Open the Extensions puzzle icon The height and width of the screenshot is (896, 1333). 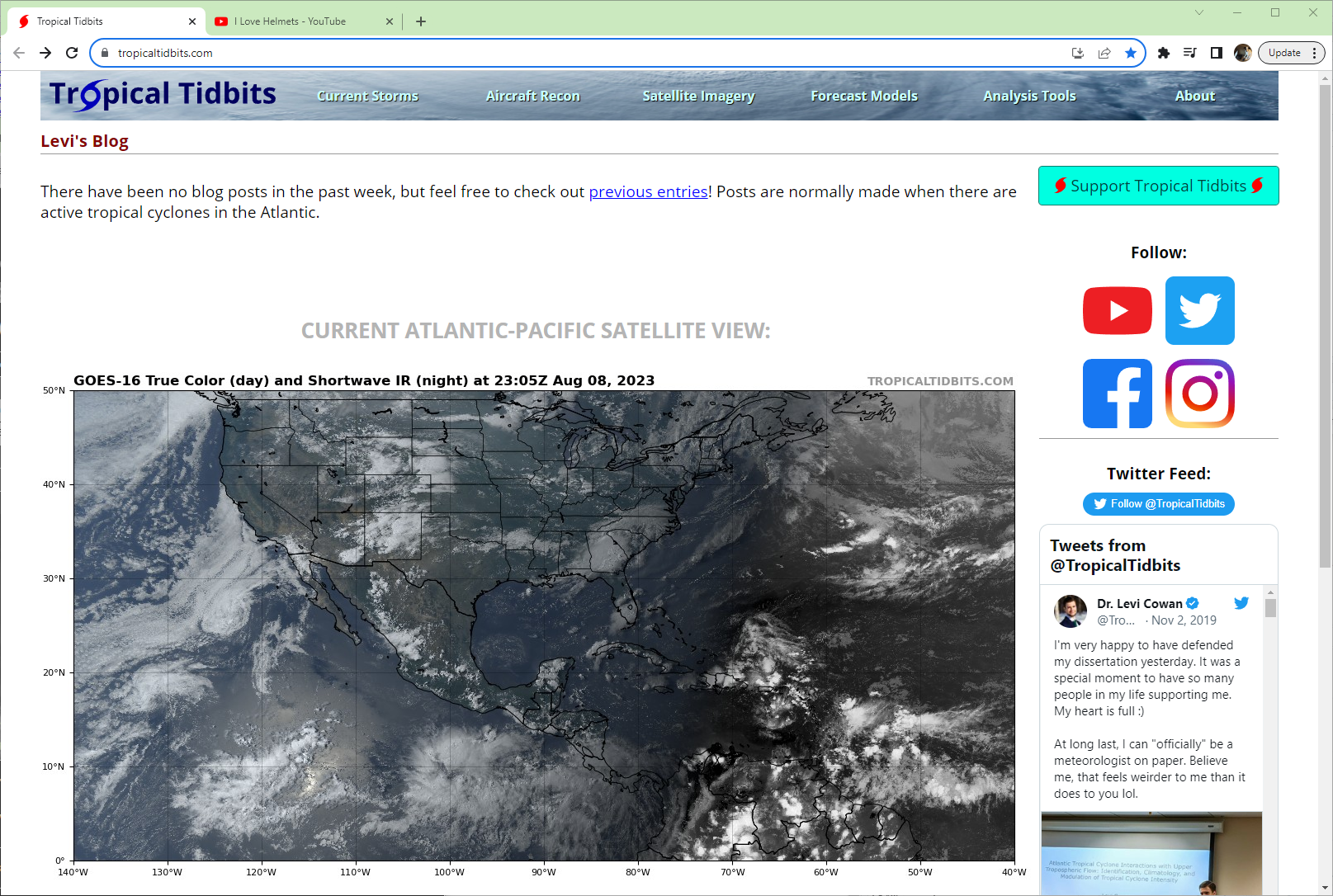pyautogui.click(x=1164, y=53)
